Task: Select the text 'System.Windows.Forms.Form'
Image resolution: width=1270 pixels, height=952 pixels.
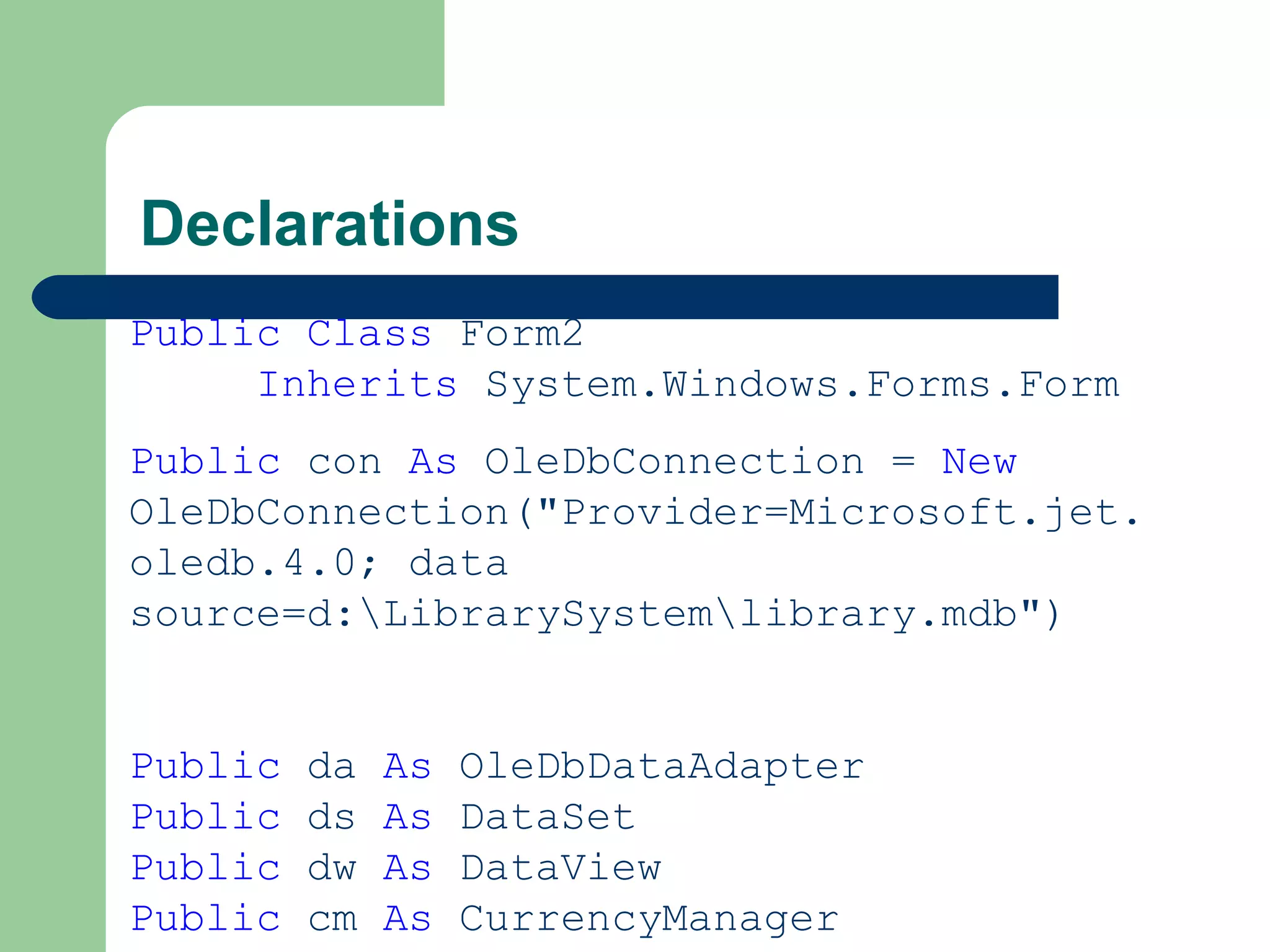Action: click(802, 386)
